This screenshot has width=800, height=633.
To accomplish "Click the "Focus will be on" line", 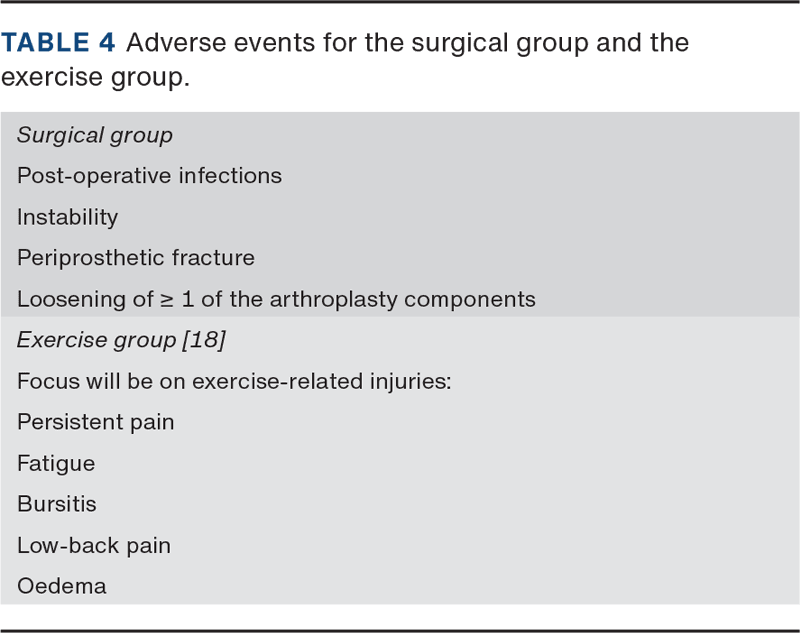I will point(93,381).
